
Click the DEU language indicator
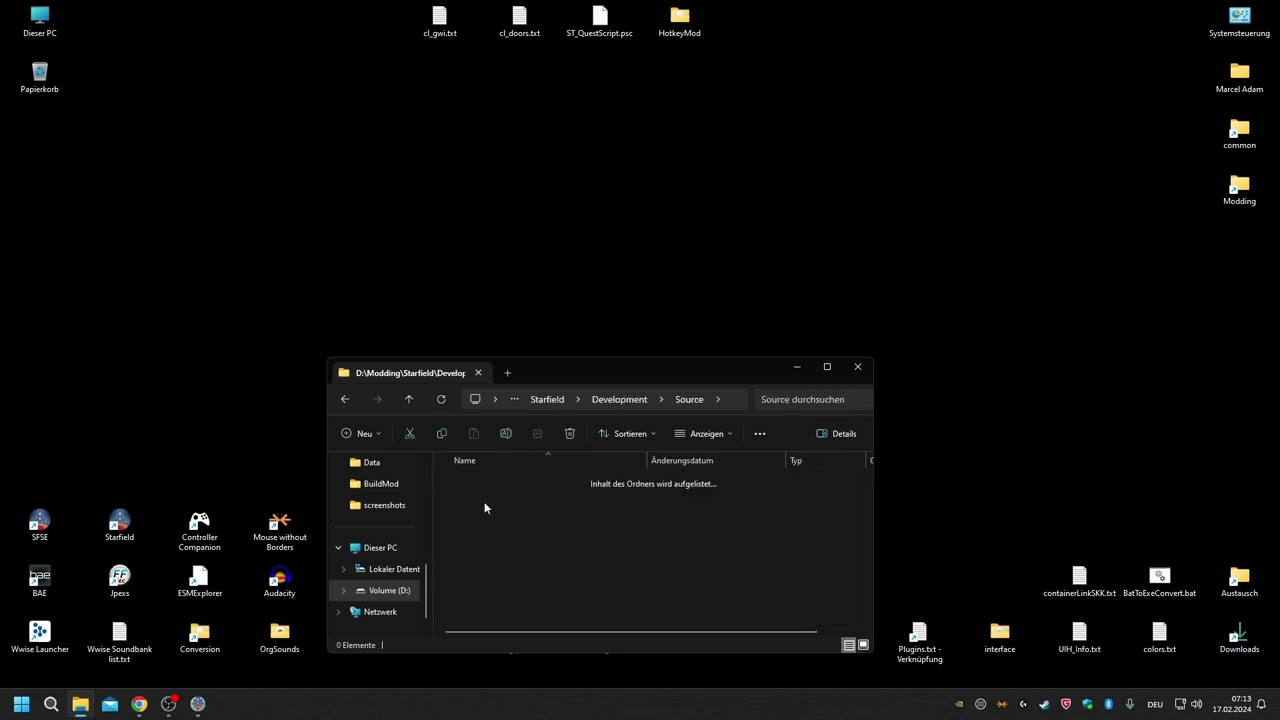click(x=1155, y=704)
